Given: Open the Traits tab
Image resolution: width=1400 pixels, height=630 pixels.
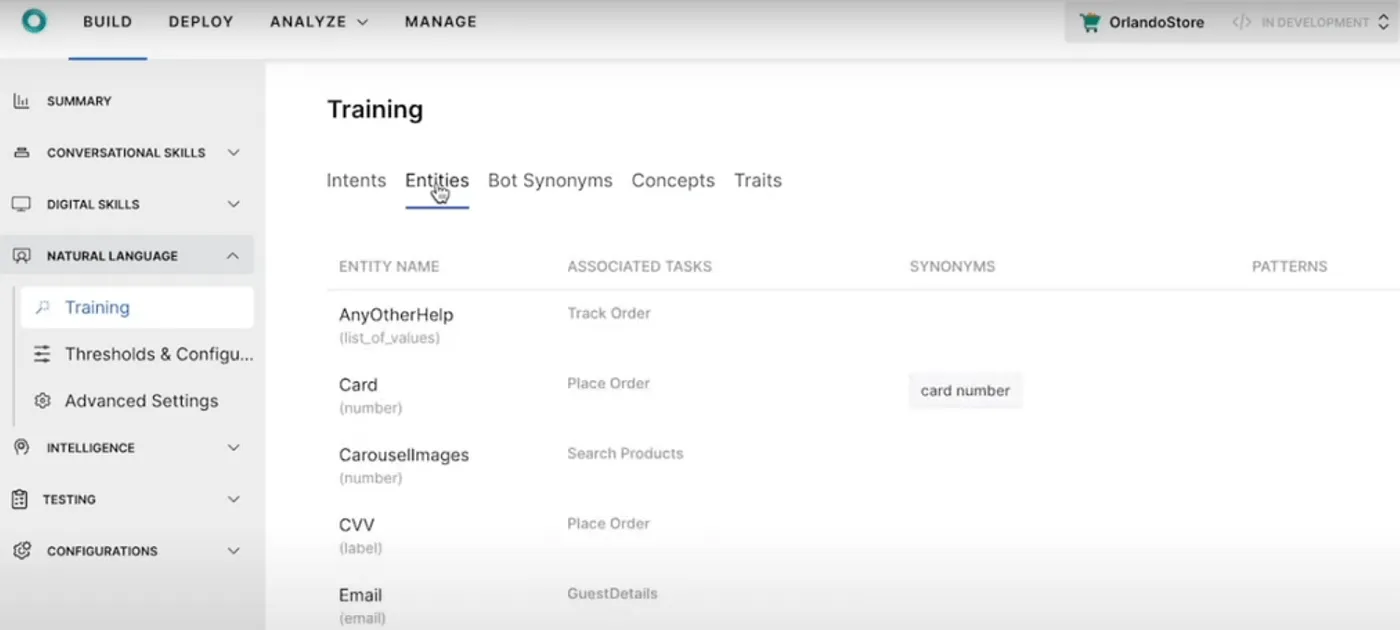Looking at the screenshot, I should point(758,181).
